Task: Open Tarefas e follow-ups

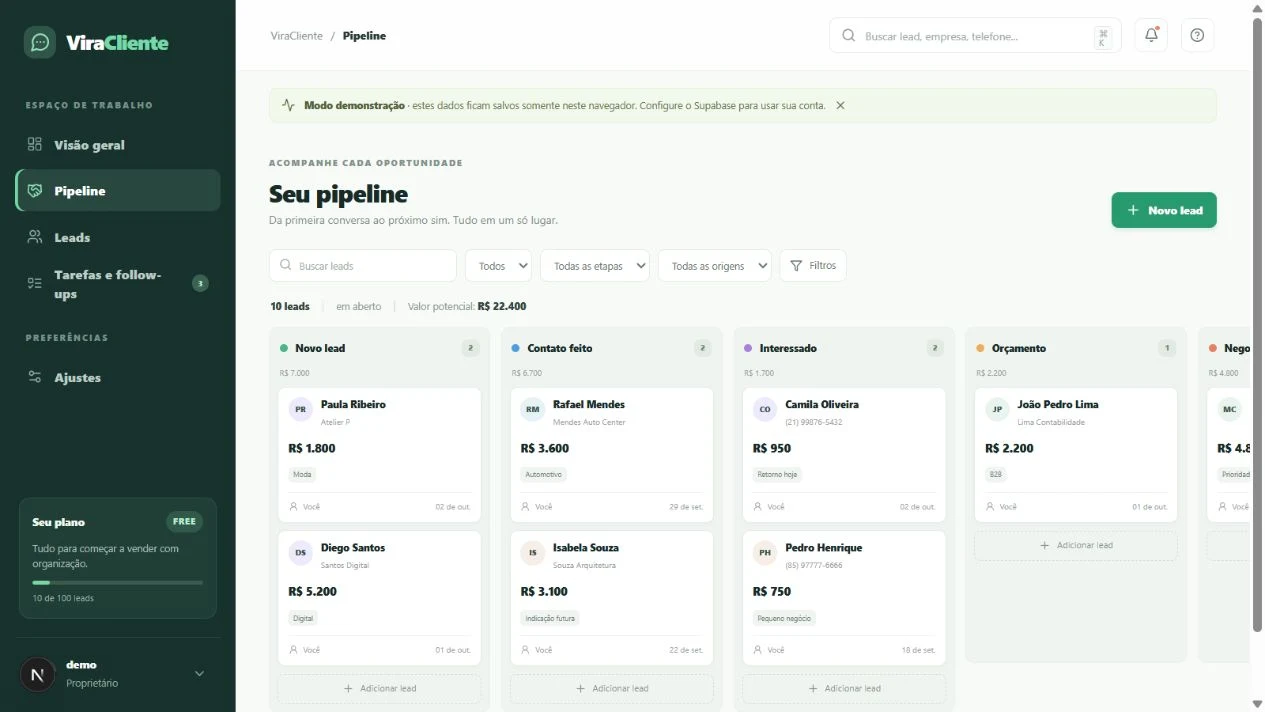Action: 118,284
